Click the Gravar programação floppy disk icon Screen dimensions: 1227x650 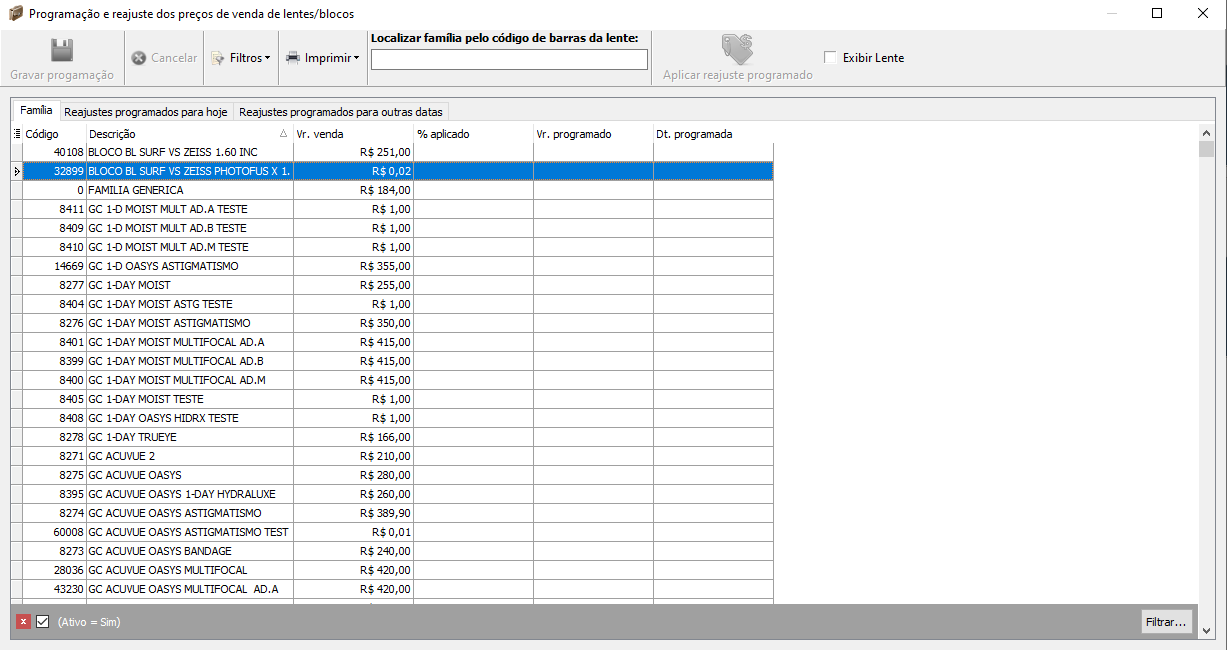(x=62, y=52)
